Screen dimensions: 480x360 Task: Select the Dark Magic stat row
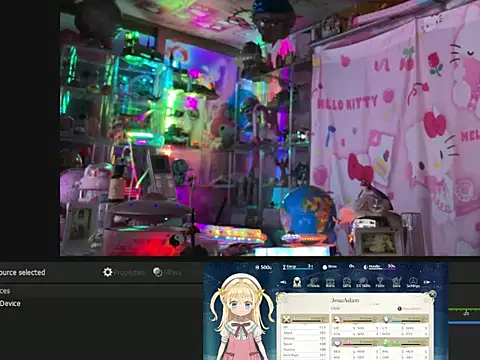point(304,355)
